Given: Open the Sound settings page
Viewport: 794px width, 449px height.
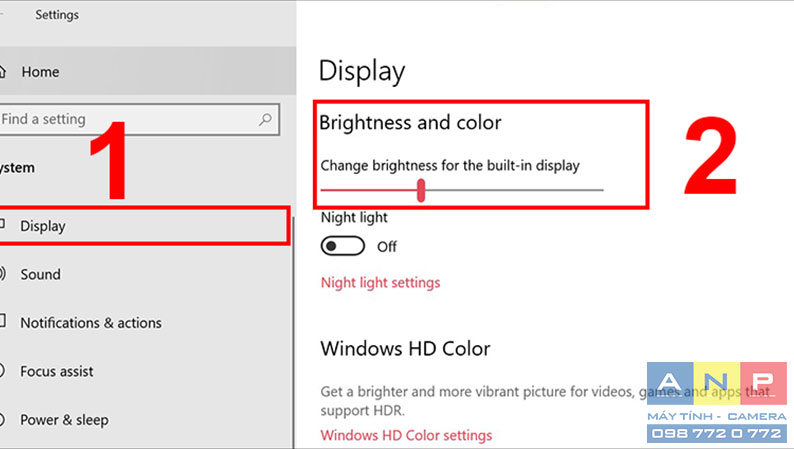Looking at the screenshot, I should (x=146, y=274).
